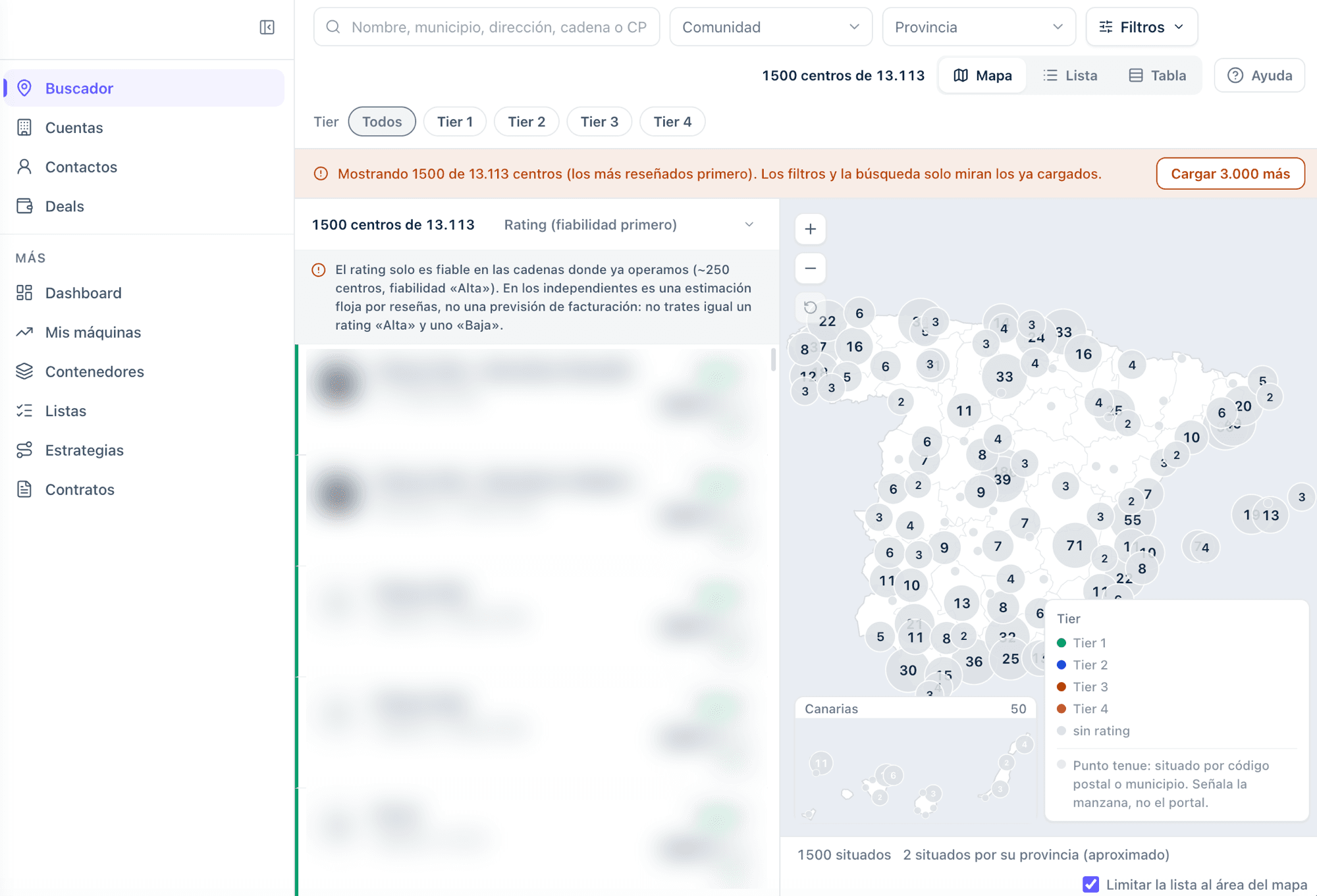
Task: Zoom out on the map
Action: pos(811,268)
